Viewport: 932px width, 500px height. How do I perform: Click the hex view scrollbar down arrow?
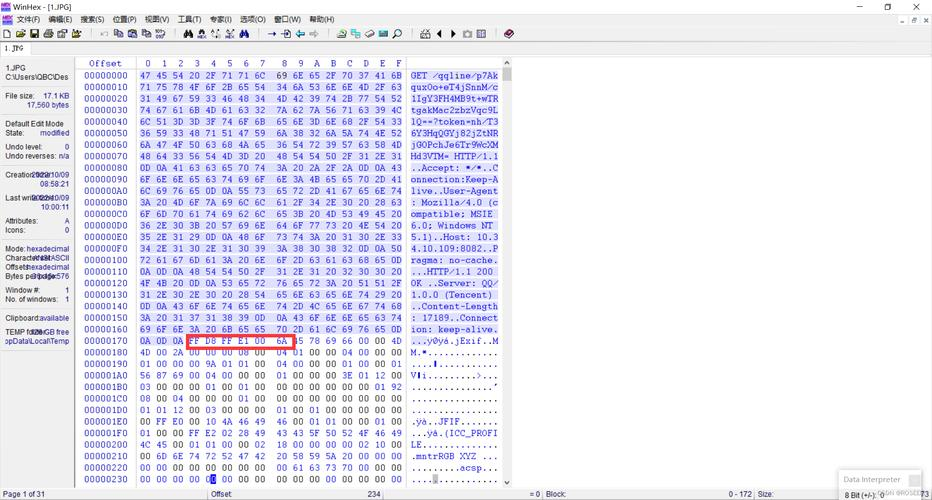[506, 482]
